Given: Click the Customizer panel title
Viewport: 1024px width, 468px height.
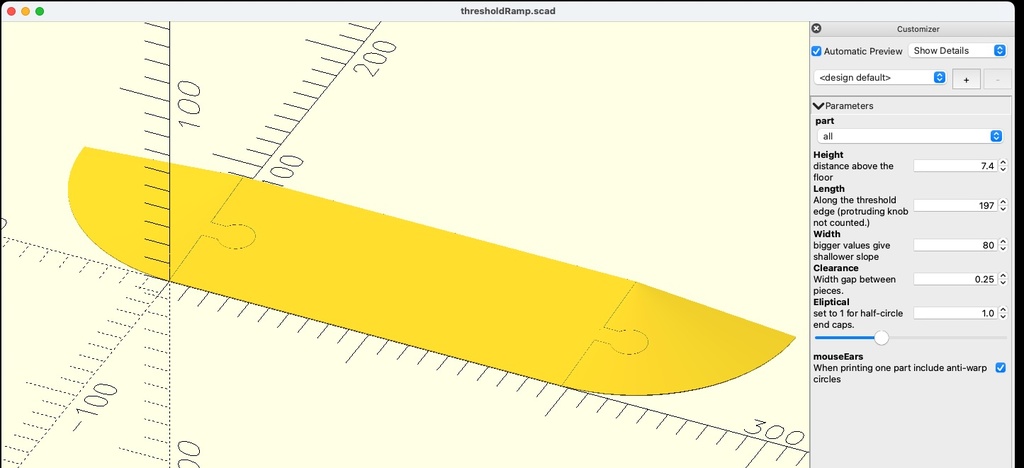Looking at the screenshot, I should click(x=918, y=29).
